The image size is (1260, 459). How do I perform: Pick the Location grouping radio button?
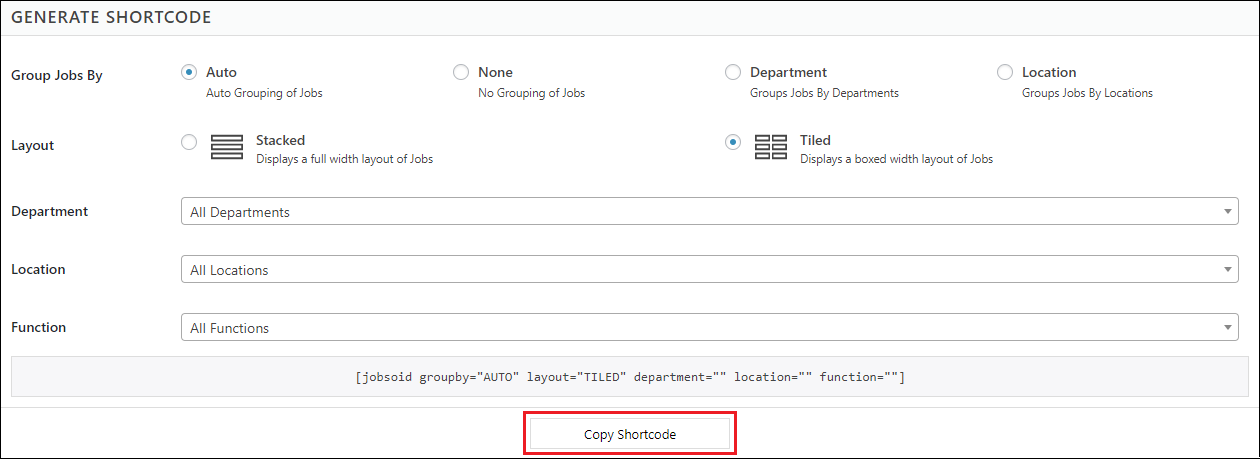pyautogui.click(x=1005, y=72)
